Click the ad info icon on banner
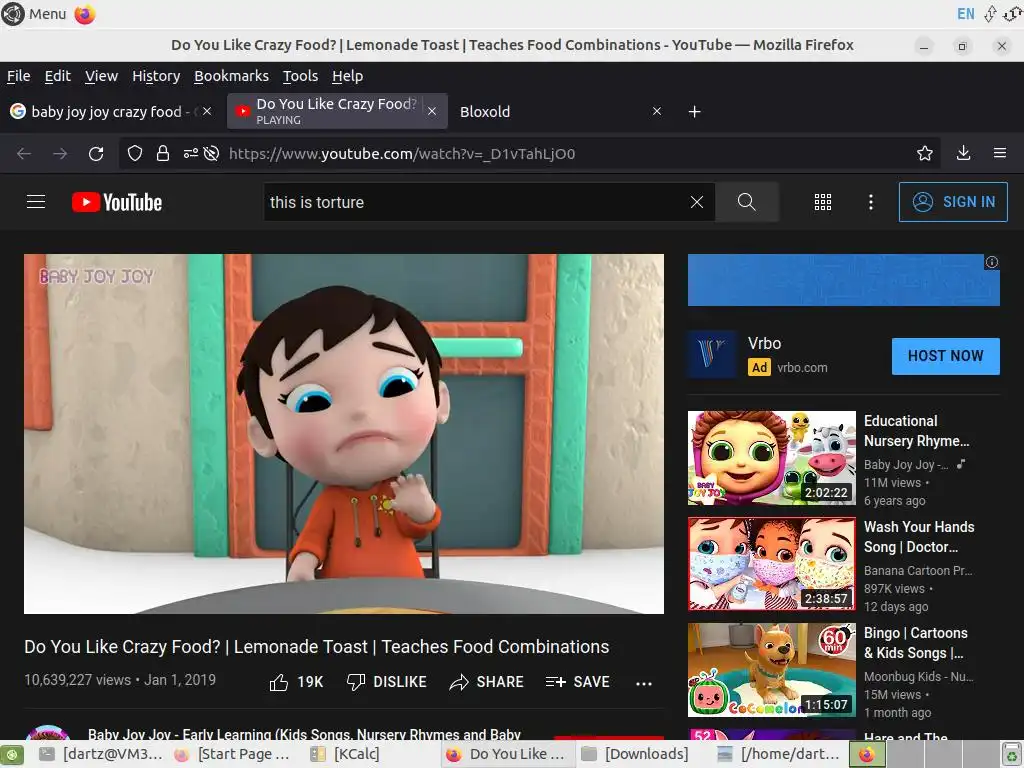 tap(992, 262)
